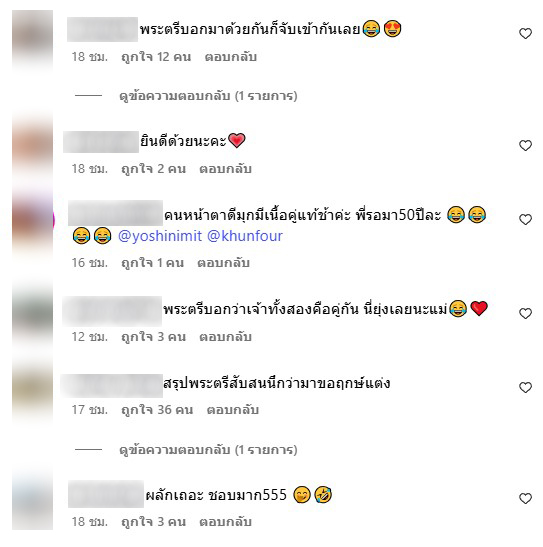
Task: Open profile picture of last commenter
Action: (32, 500)
